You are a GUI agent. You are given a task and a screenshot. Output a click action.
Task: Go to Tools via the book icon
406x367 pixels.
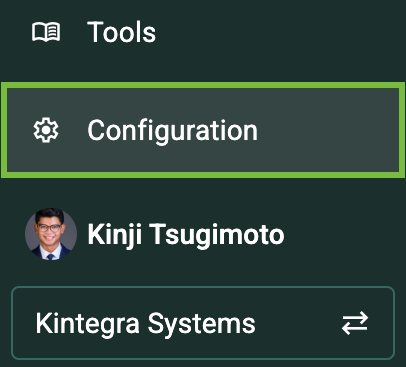[46, 32]
